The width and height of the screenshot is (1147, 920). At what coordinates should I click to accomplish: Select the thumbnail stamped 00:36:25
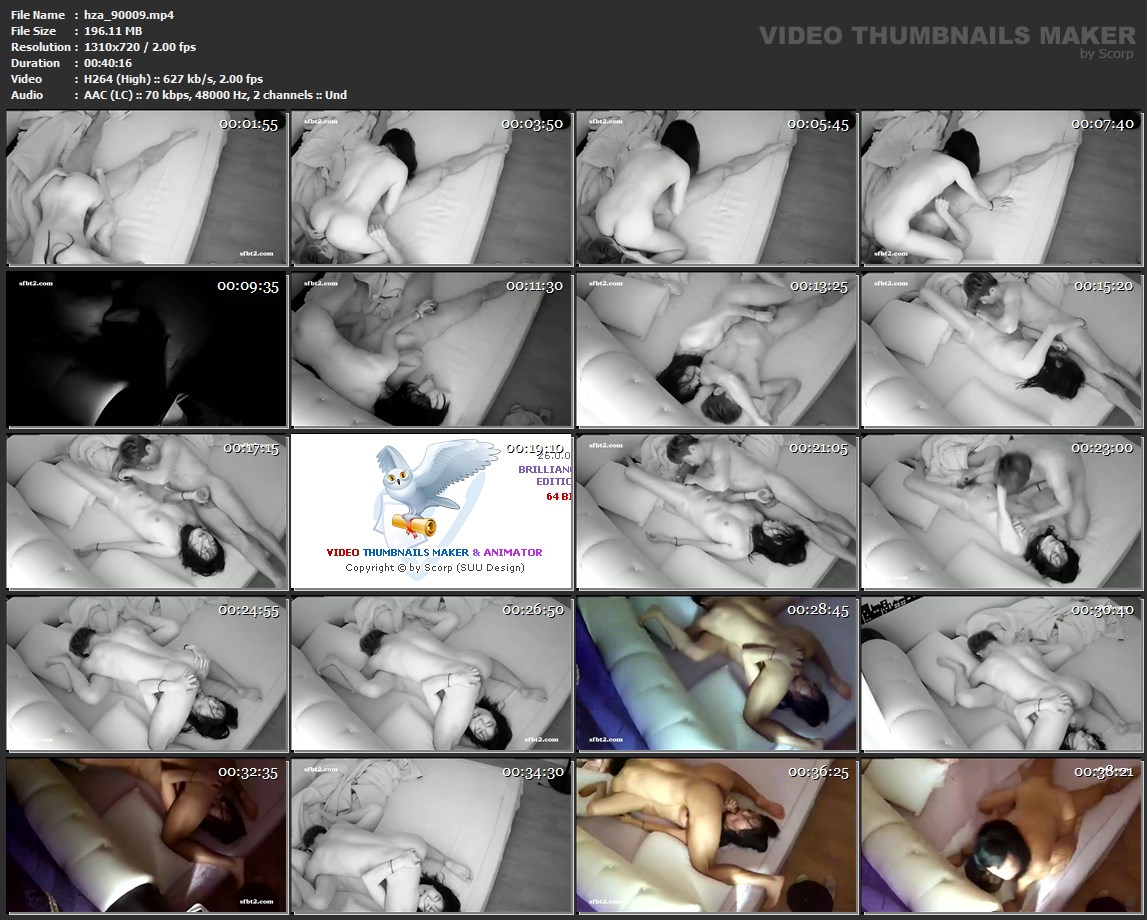pyautogui.click(x=717, y=836)
